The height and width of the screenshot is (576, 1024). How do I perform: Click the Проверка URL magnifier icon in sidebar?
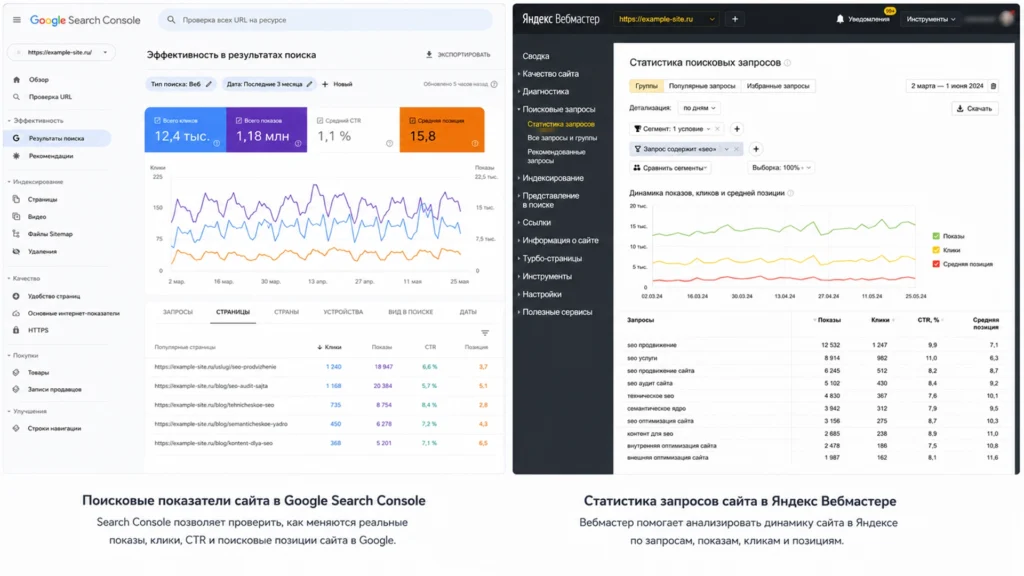[16, 97]
